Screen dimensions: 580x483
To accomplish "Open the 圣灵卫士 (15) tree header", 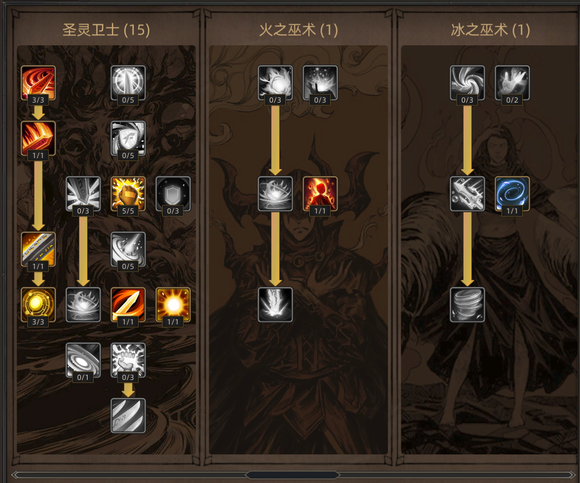I will pyautogui.click(x=106, y=30).
